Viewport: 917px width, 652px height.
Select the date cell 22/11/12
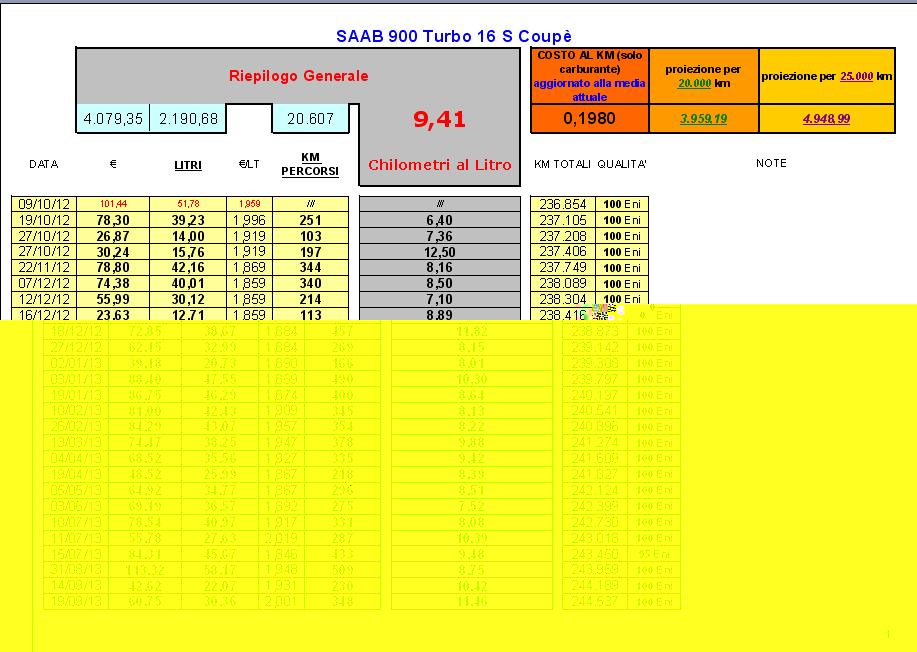(x=44, y=268)
